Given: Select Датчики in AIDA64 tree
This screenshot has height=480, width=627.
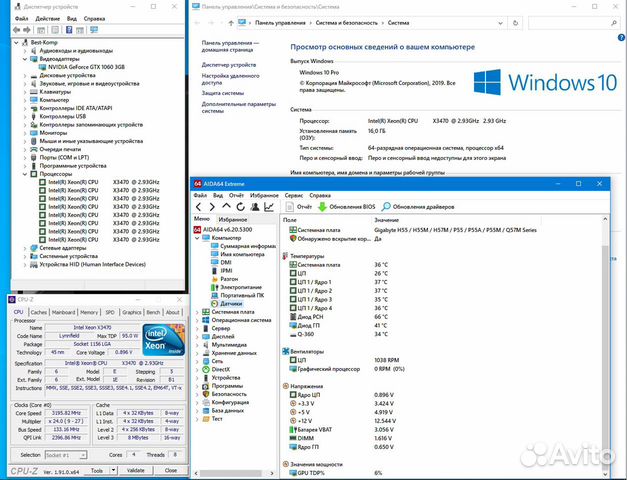Looking at the screenshot, I should [x=227, y=304].
